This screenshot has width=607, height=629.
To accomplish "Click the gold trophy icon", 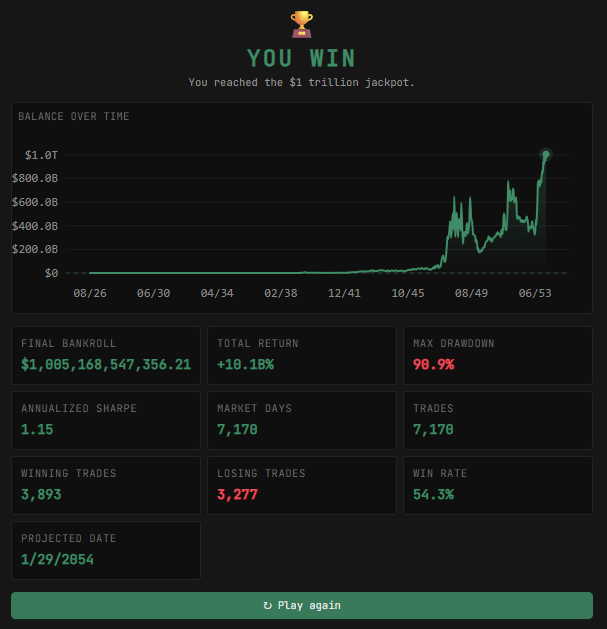I will pos(302,24).
